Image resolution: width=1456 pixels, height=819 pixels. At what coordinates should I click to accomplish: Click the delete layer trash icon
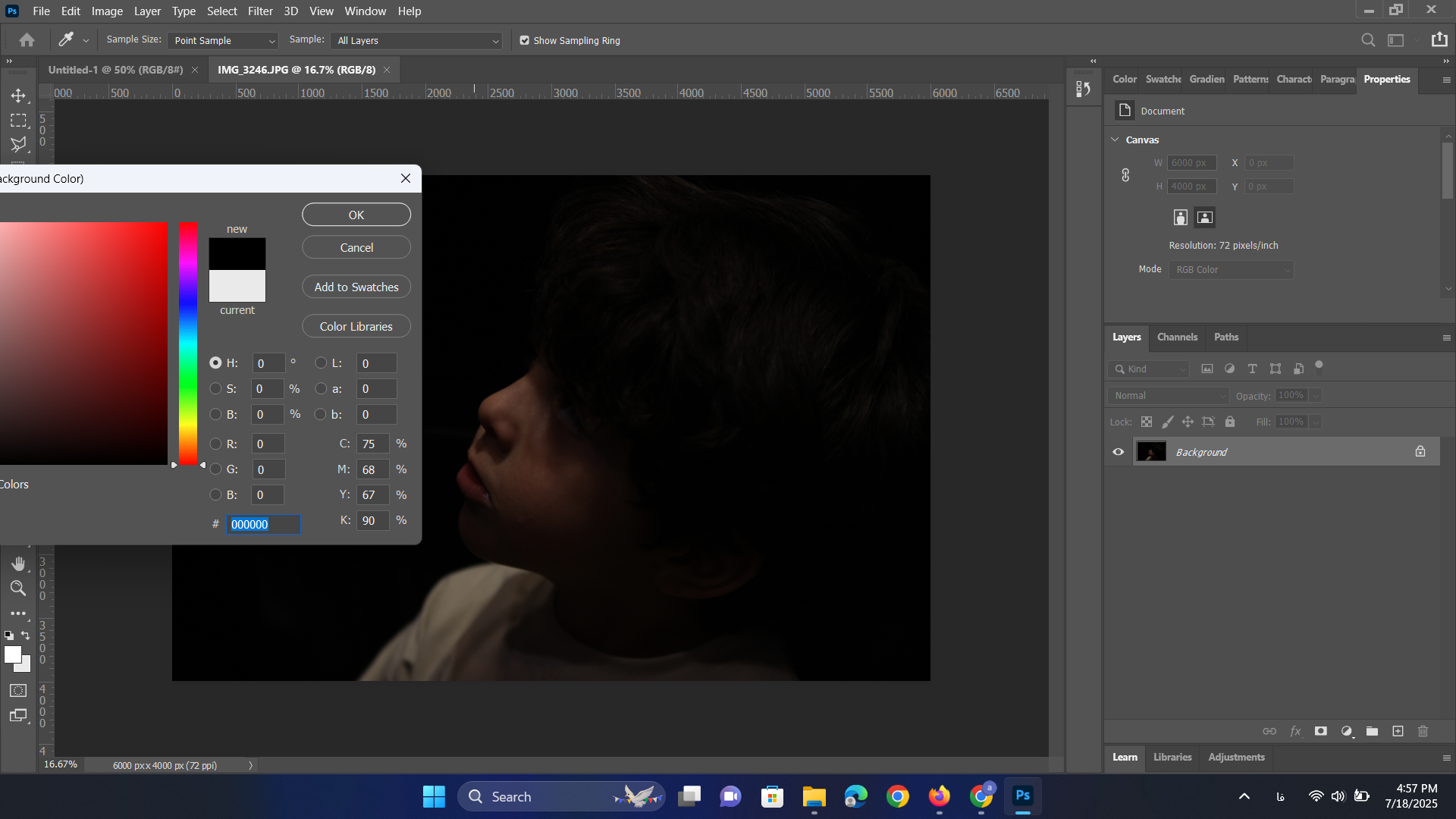point(1423,731)
